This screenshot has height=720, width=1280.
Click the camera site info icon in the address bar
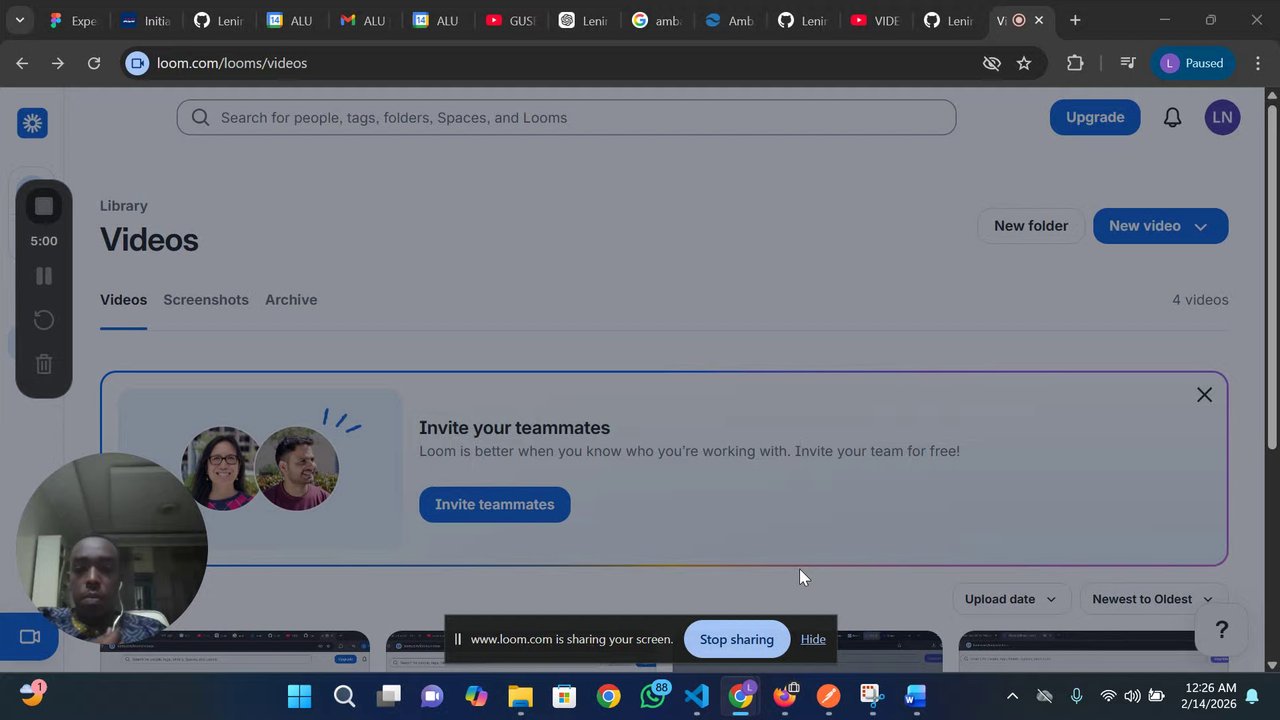coord(138,63)
